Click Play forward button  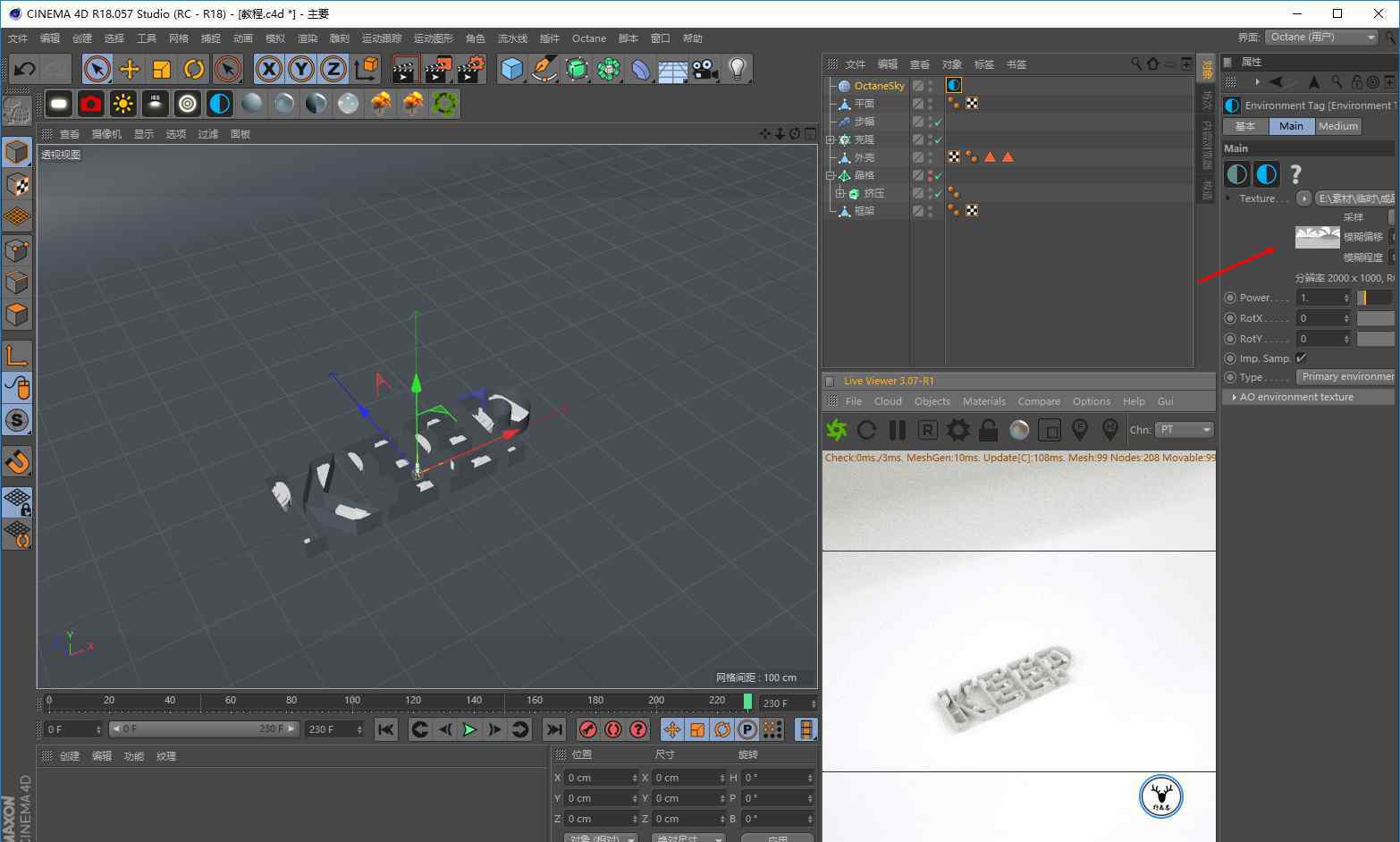click(x=469, y=729)
